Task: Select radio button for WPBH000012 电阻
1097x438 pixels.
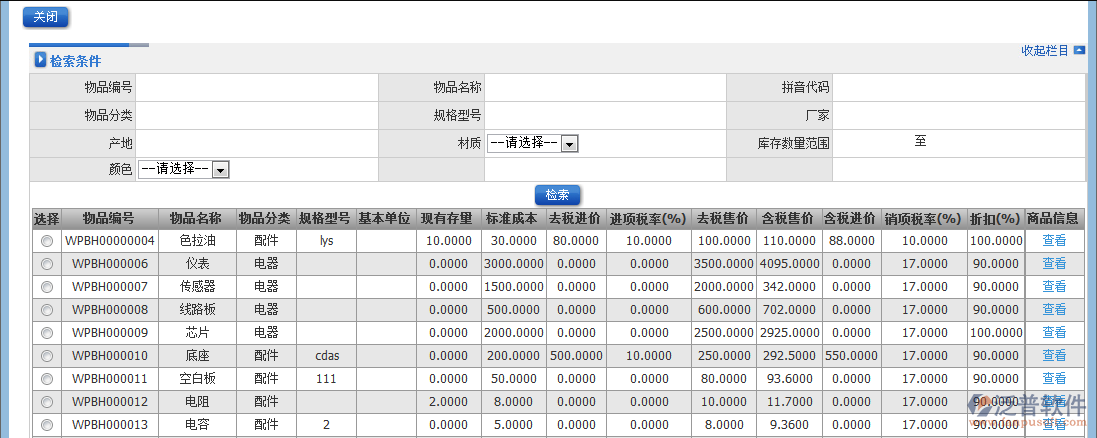Action: coord(47,402)
